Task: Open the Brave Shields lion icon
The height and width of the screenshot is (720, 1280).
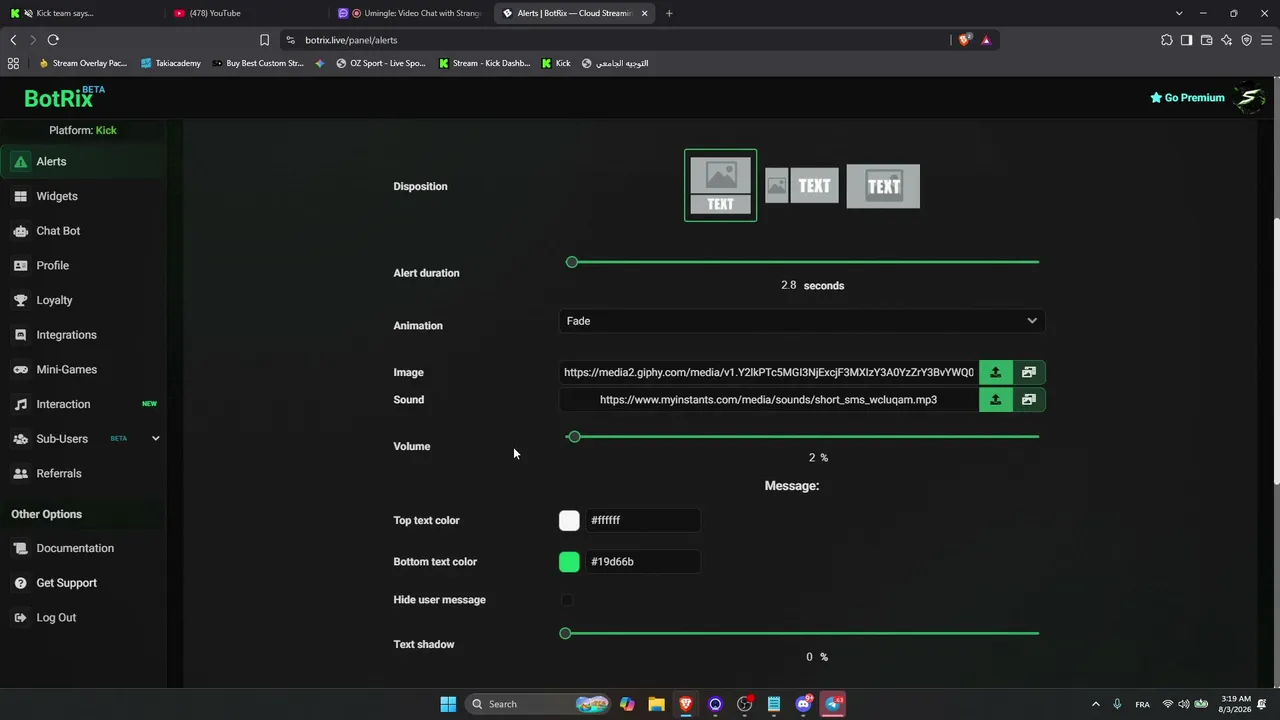Action: click(x=965, y=40)
